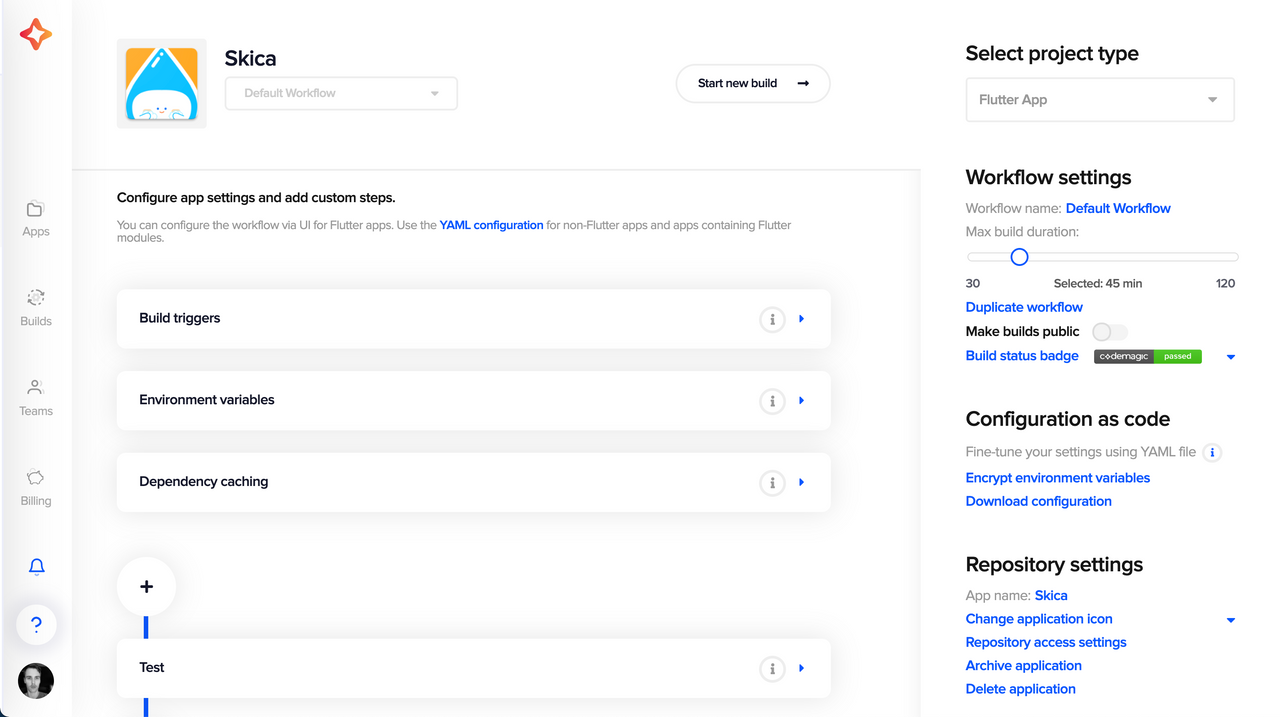Click Duplicate workflow link
The image size is (1280, 717).
(1024, 307)
